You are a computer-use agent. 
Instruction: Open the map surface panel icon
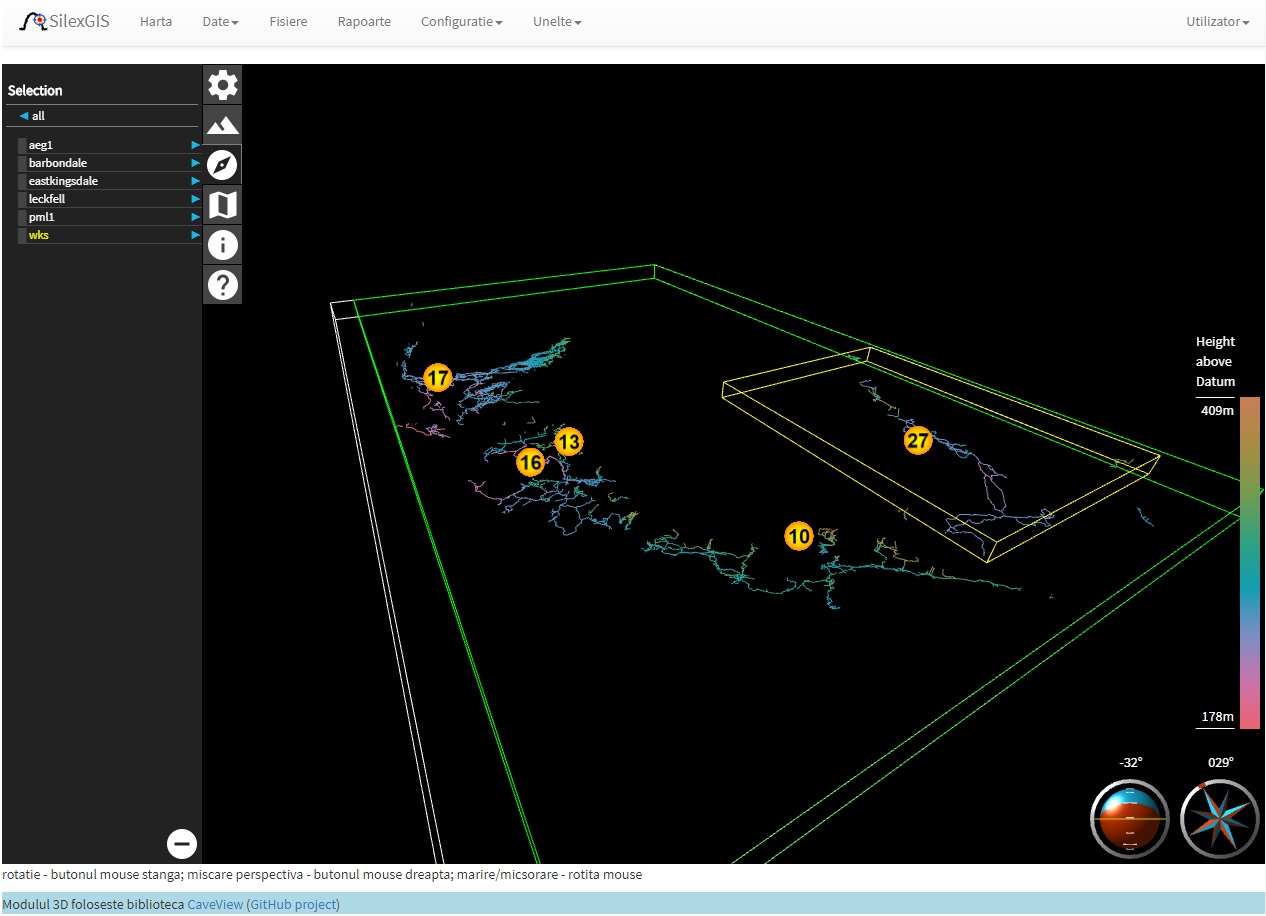222,205
